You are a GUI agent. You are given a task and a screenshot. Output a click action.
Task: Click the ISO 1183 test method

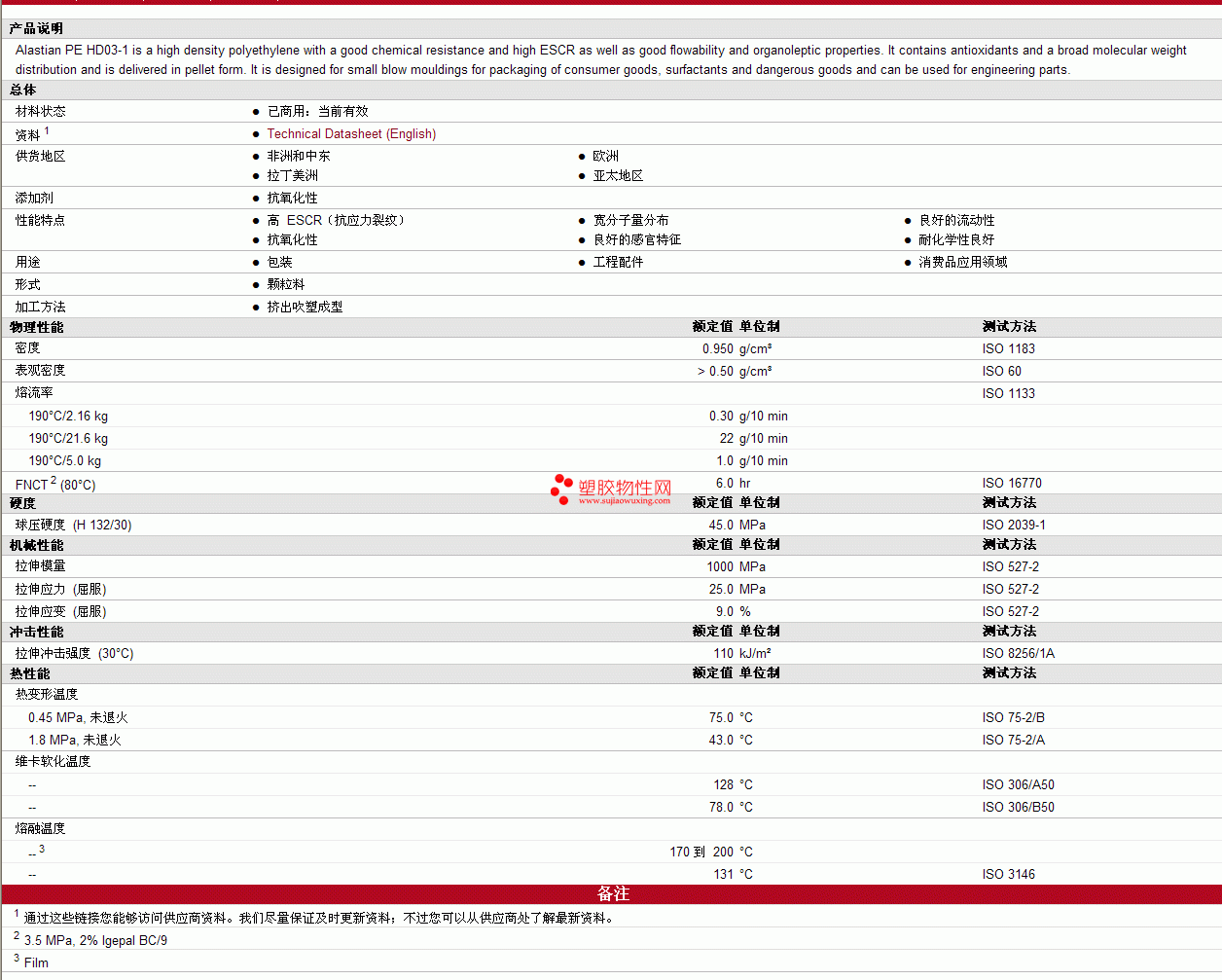click(x=1009, y=349)
